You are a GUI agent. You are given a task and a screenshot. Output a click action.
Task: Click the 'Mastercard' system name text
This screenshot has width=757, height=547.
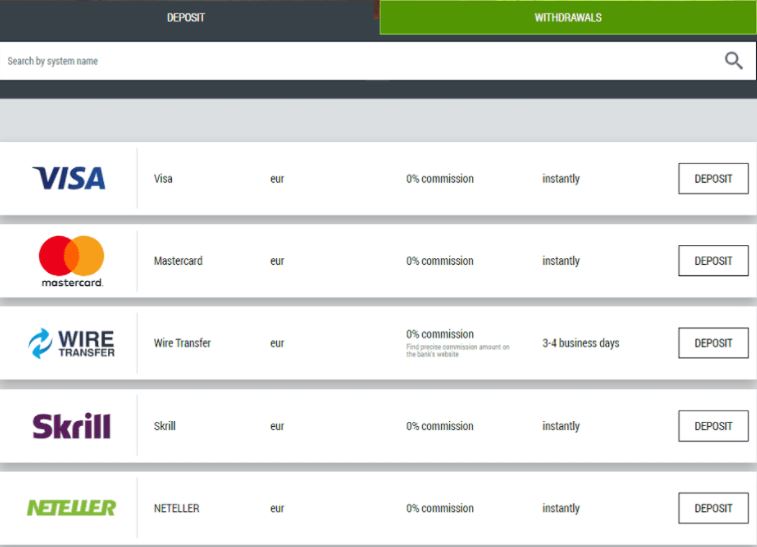pyautogui.click(x=178, y=261)
